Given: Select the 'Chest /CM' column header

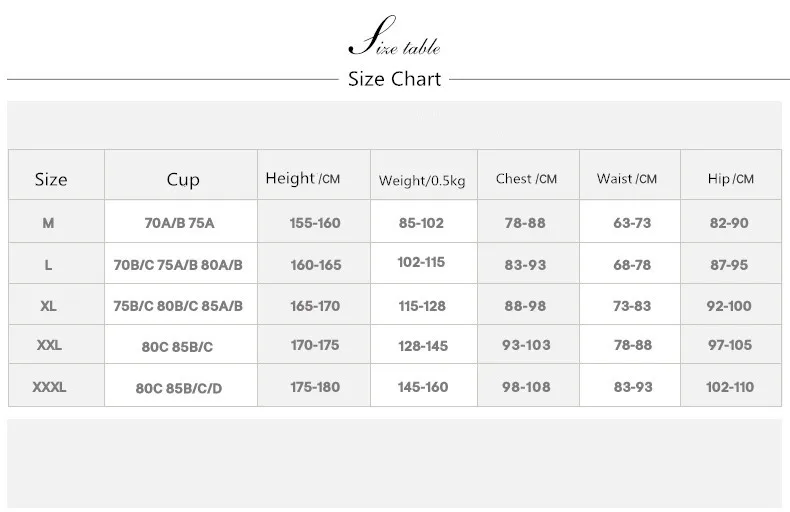Looking at the screenshot, I should (526, 179).
